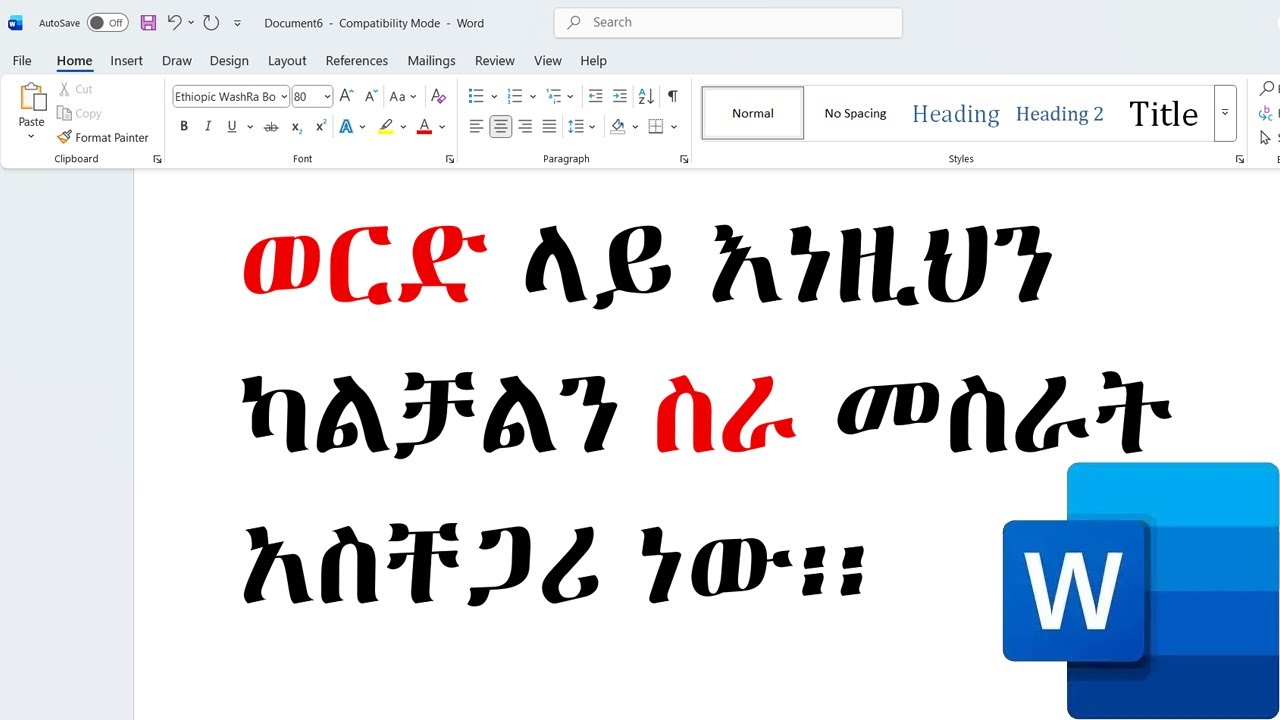
Task: Open underline style dropdown arrow
Action: 249,127
